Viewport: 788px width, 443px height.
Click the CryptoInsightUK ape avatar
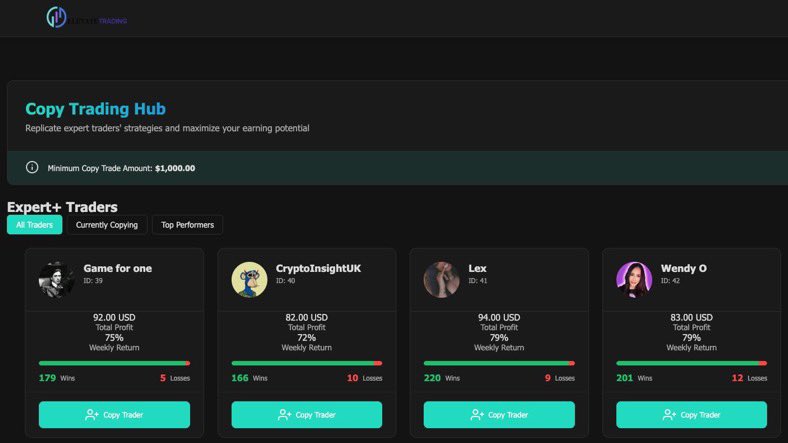tap(249, 280)
